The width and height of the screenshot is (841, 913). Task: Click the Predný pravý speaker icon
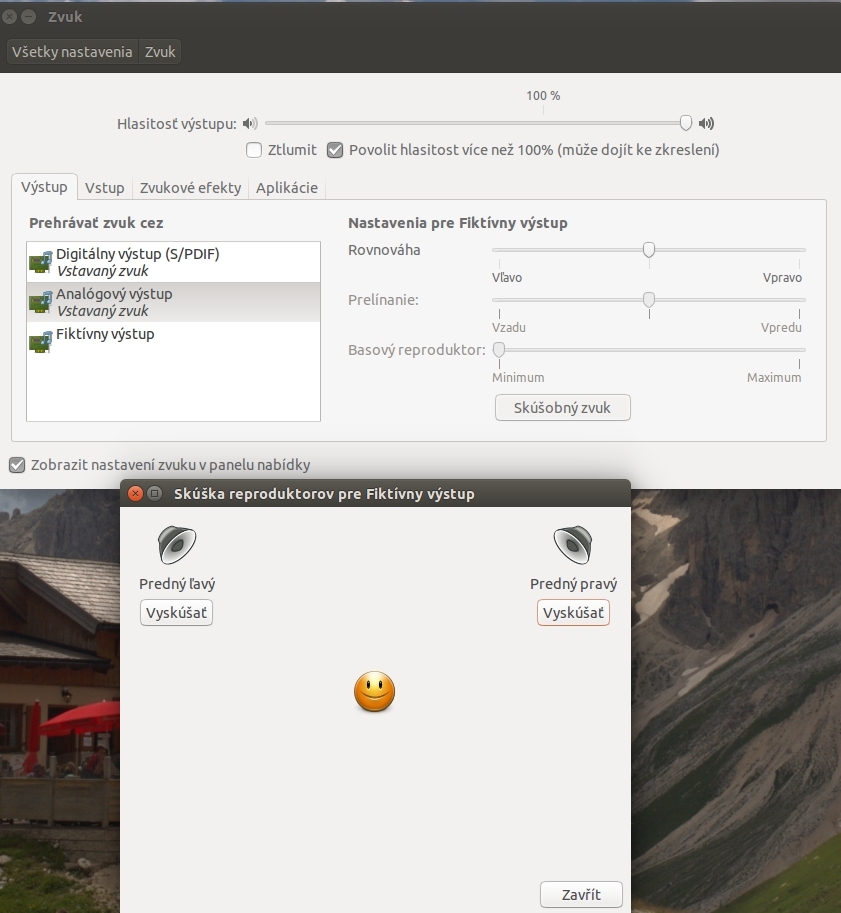coord(573,545)
